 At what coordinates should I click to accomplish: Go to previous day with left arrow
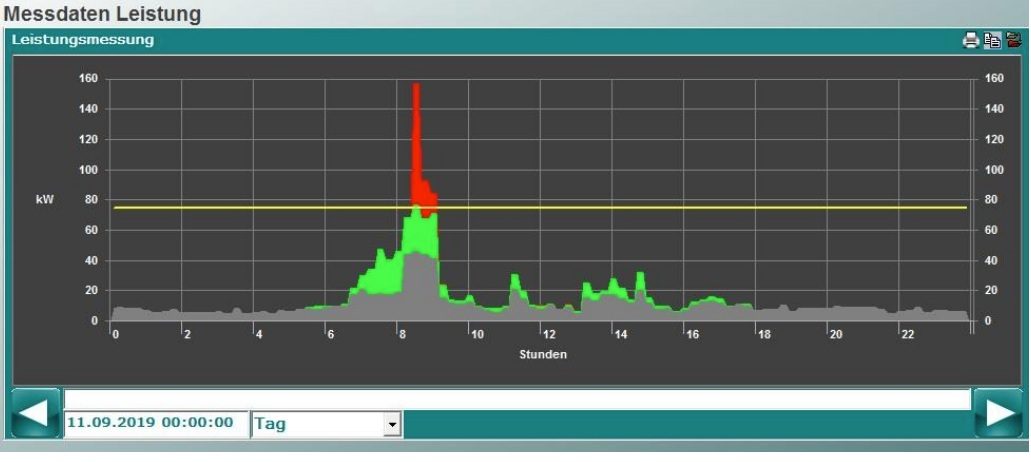click(34, 414)
